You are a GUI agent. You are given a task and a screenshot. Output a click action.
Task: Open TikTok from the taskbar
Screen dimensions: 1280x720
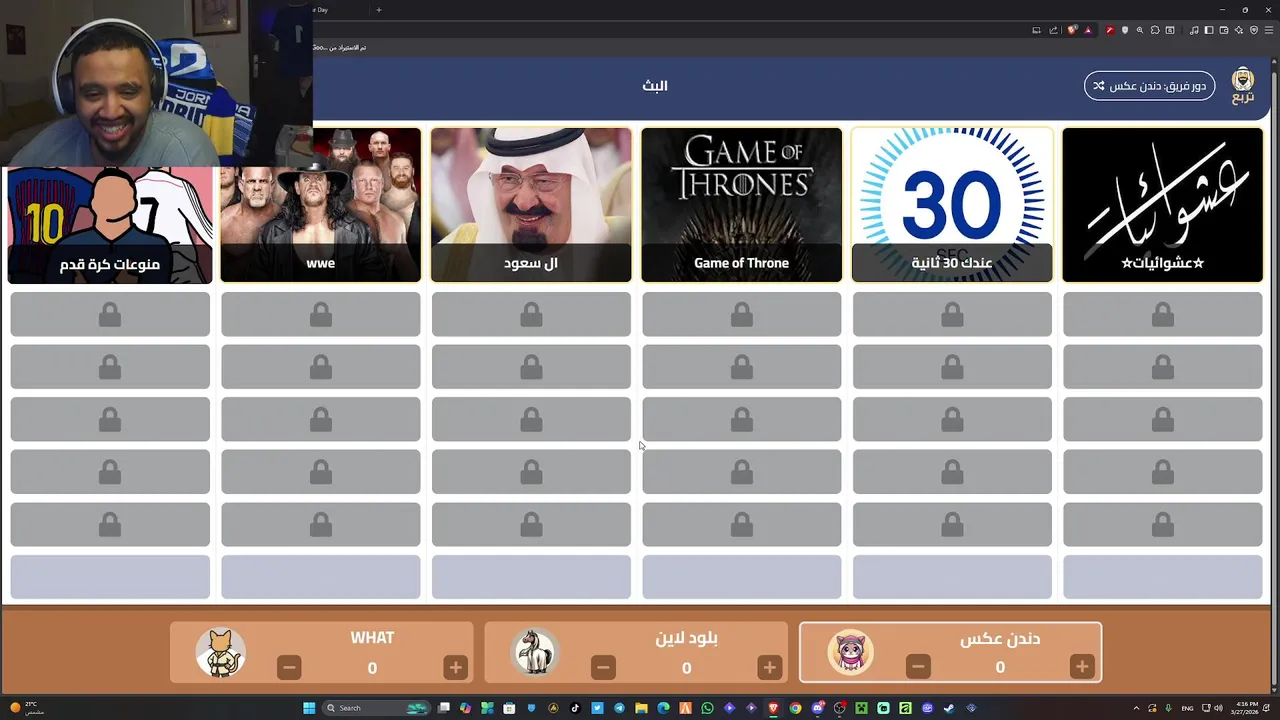pyautogui.click(x=575, y=708)
